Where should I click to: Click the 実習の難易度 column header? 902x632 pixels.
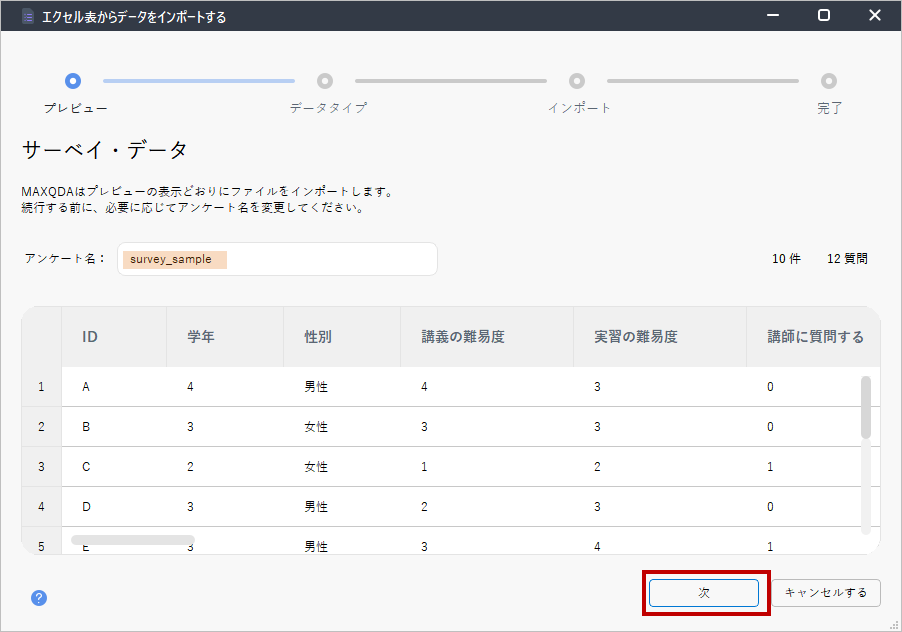tap(636, 337)
